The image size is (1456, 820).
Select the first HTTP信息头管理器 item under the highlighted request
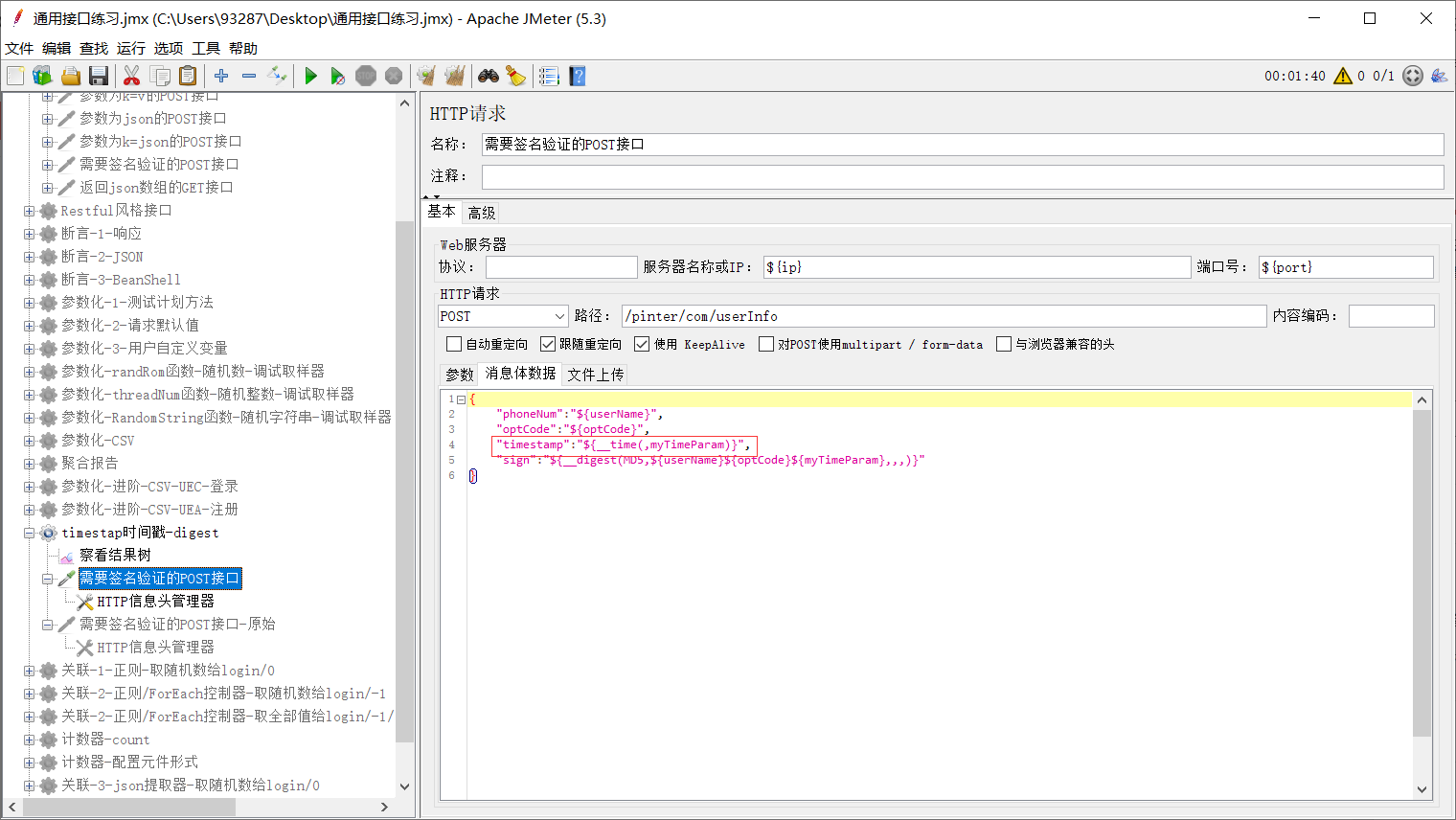tap(155, 602)
